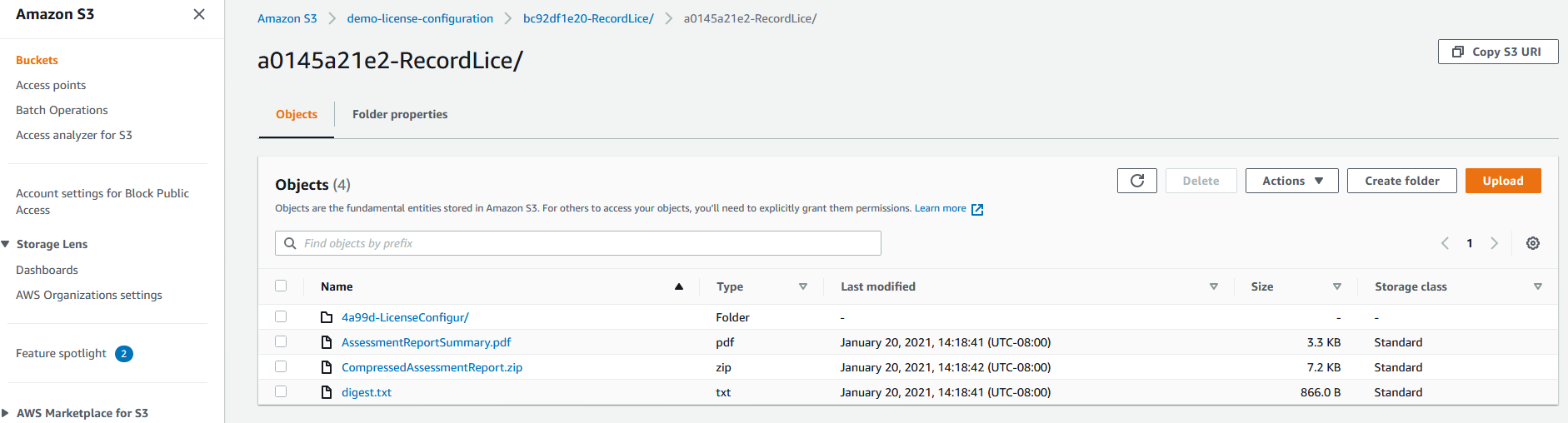This screenshot has height=423, width=1568.
Task: Open AssessmentReportSummary.pdf link
Action: (426, 342)
